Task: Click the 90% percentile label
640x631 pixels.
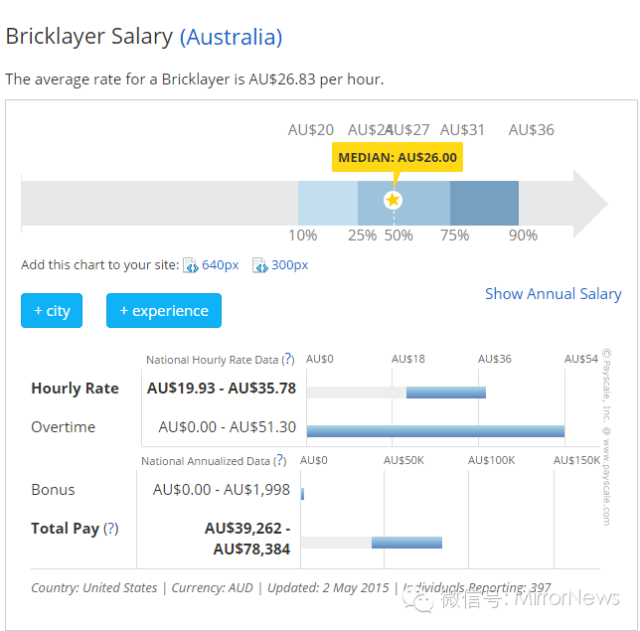Action: [x=523, y=235]
